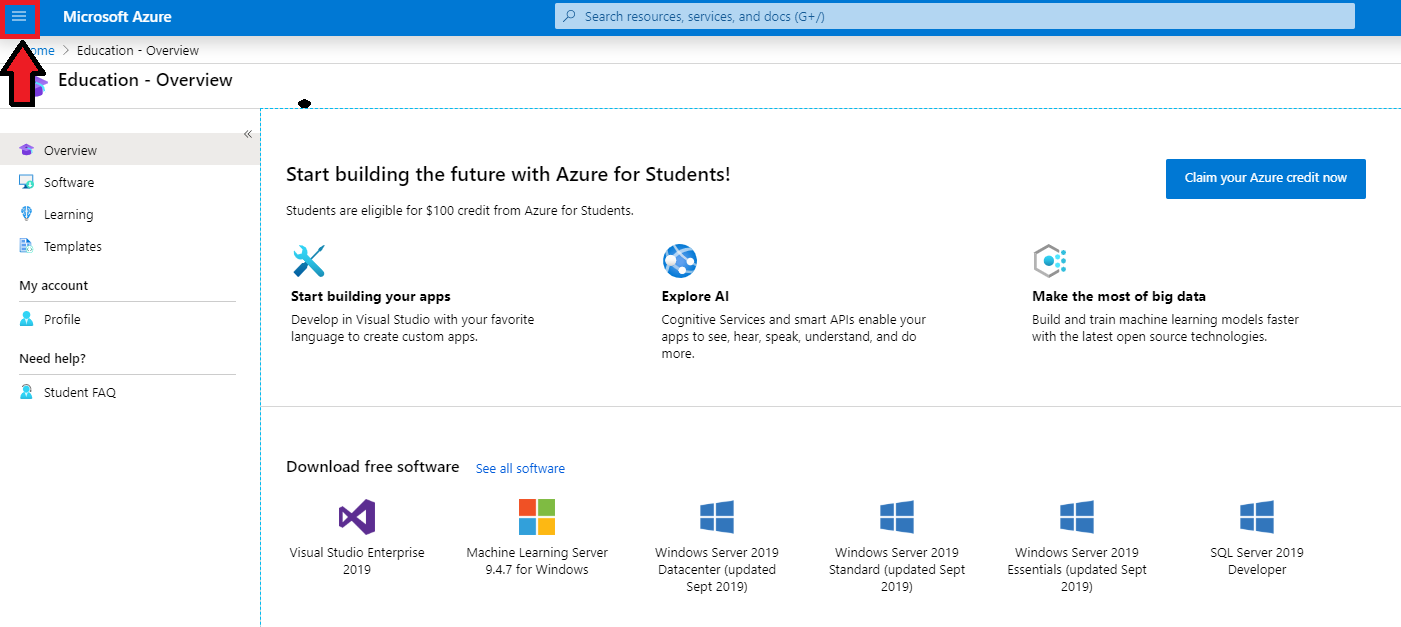Viewport: 1401px width, 627px height.
Task: Click the big data hexagon icon
Action: coord(1050,261)
